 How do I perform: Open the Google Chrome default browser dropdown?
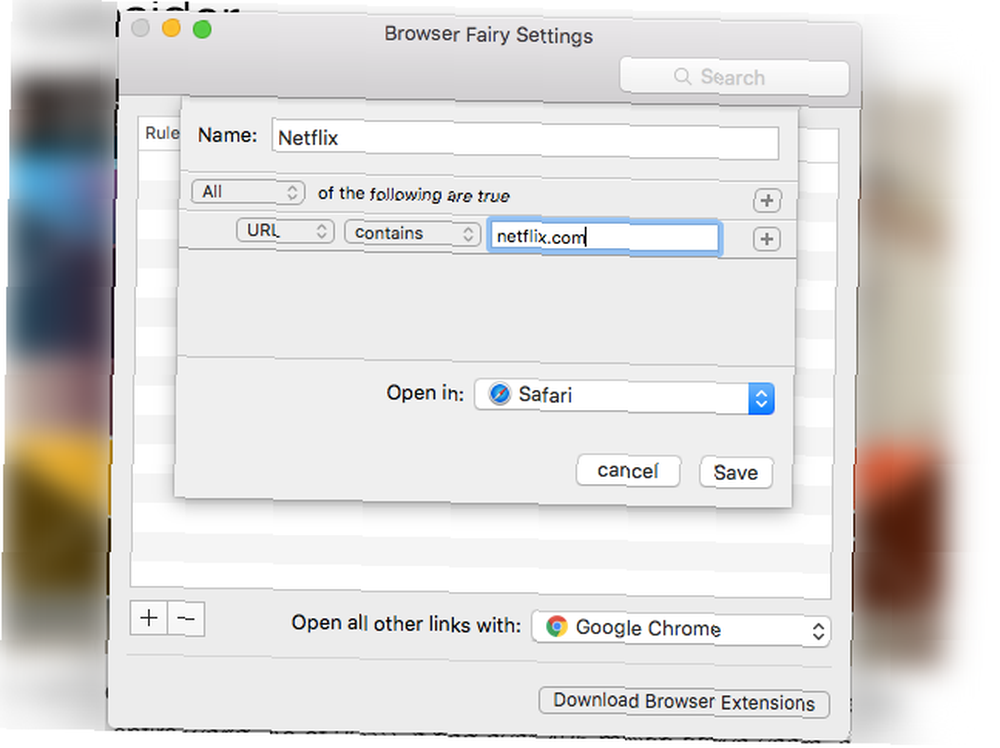[x=680, y=629]
